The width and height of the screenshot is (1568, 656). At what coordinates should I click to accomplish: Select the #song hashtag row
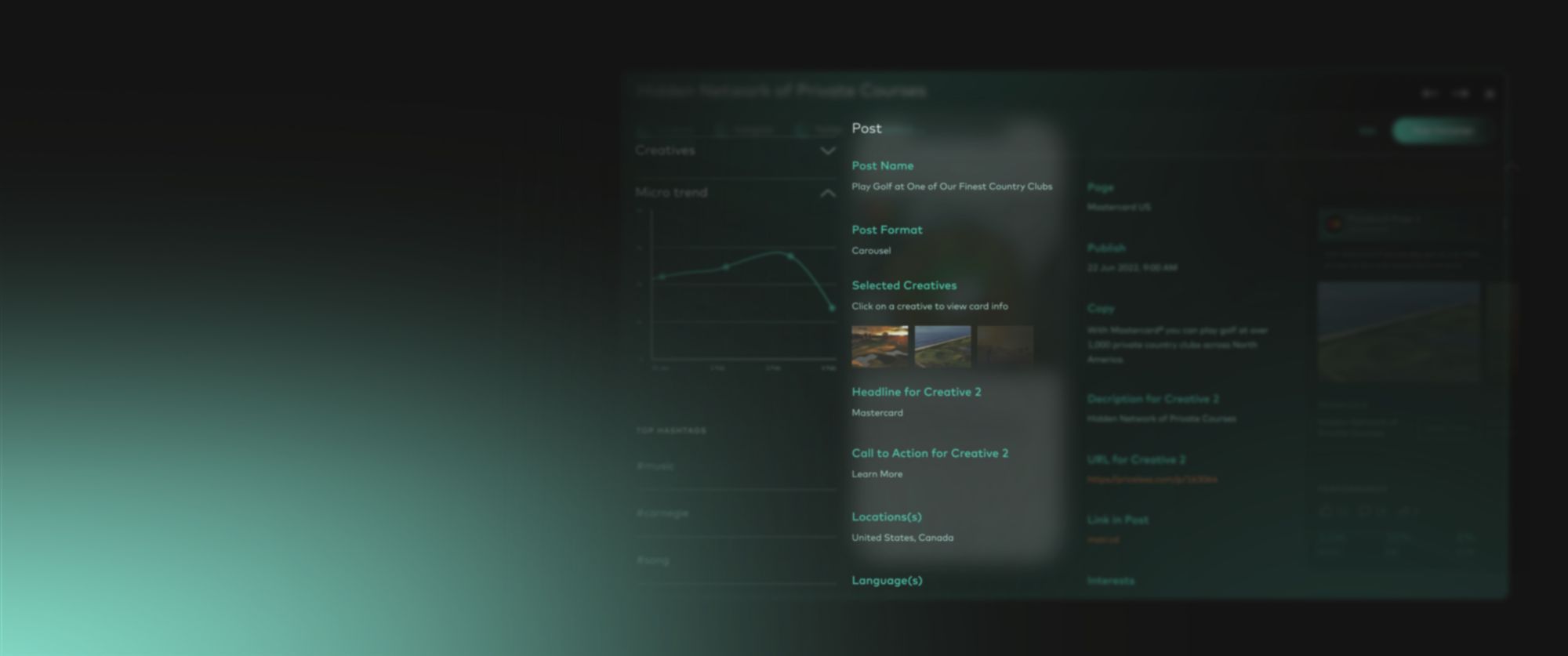click(735, 560)
